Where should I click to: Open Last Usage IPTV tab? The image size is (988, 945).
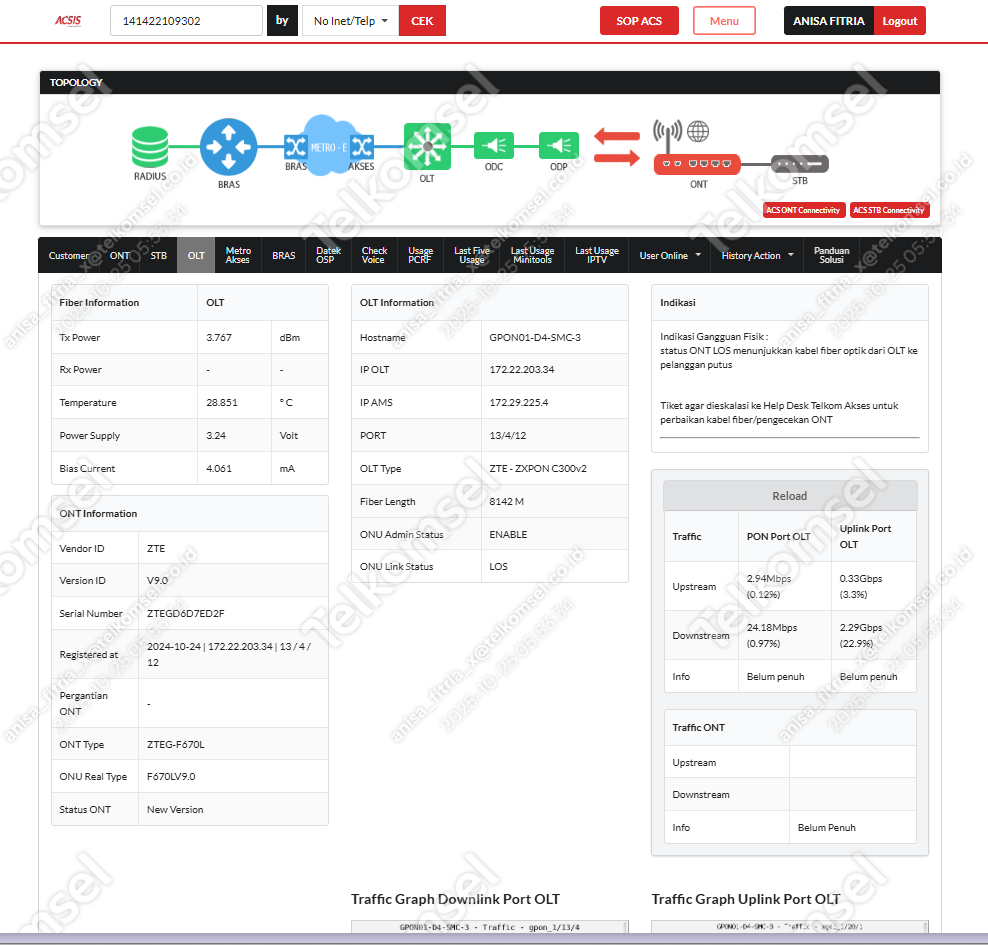point(597,255)
